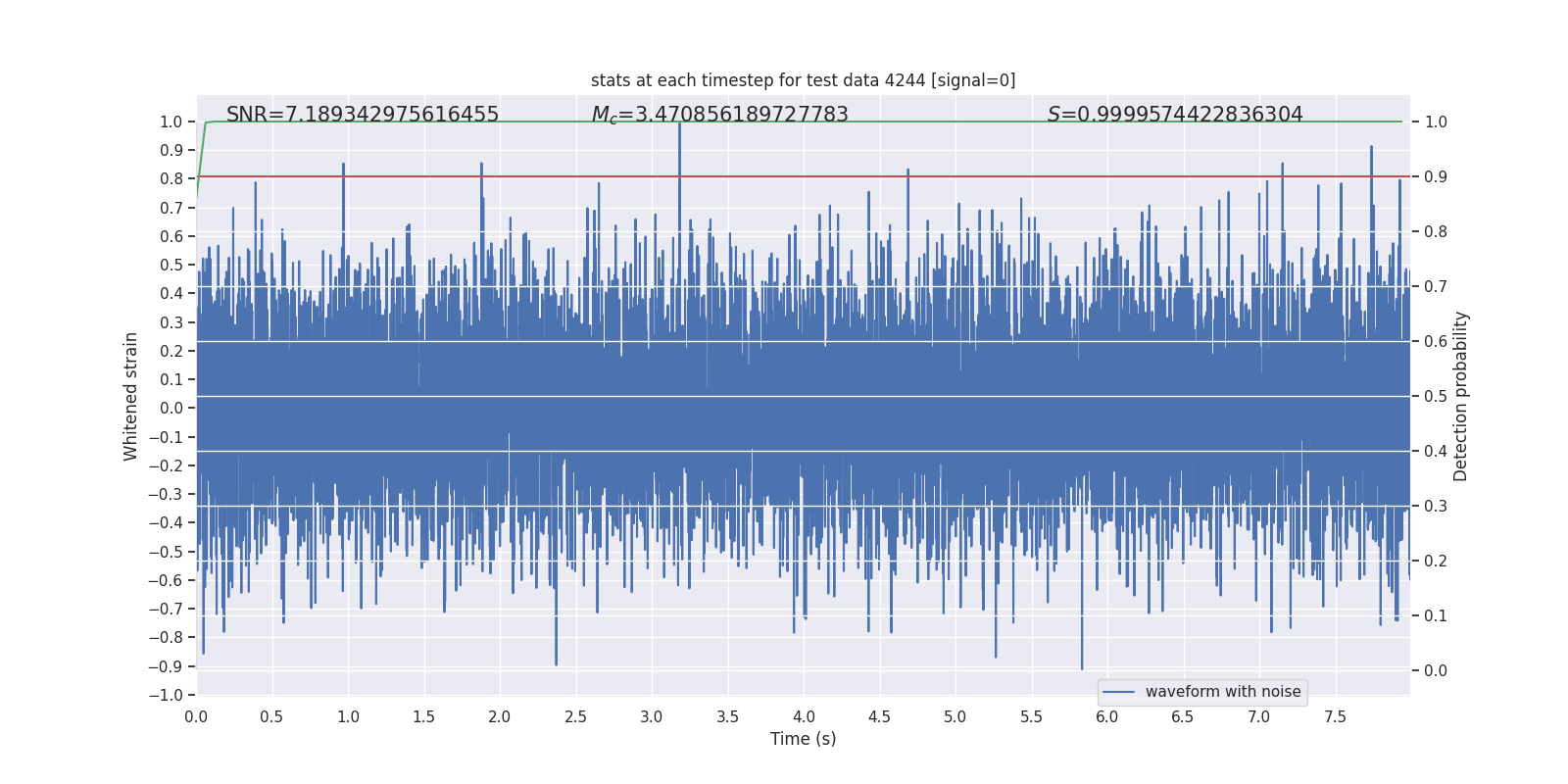Click the 3.5 tick on the time axis
This screenshot has height=784, width=1568.
tap(727, 717)
